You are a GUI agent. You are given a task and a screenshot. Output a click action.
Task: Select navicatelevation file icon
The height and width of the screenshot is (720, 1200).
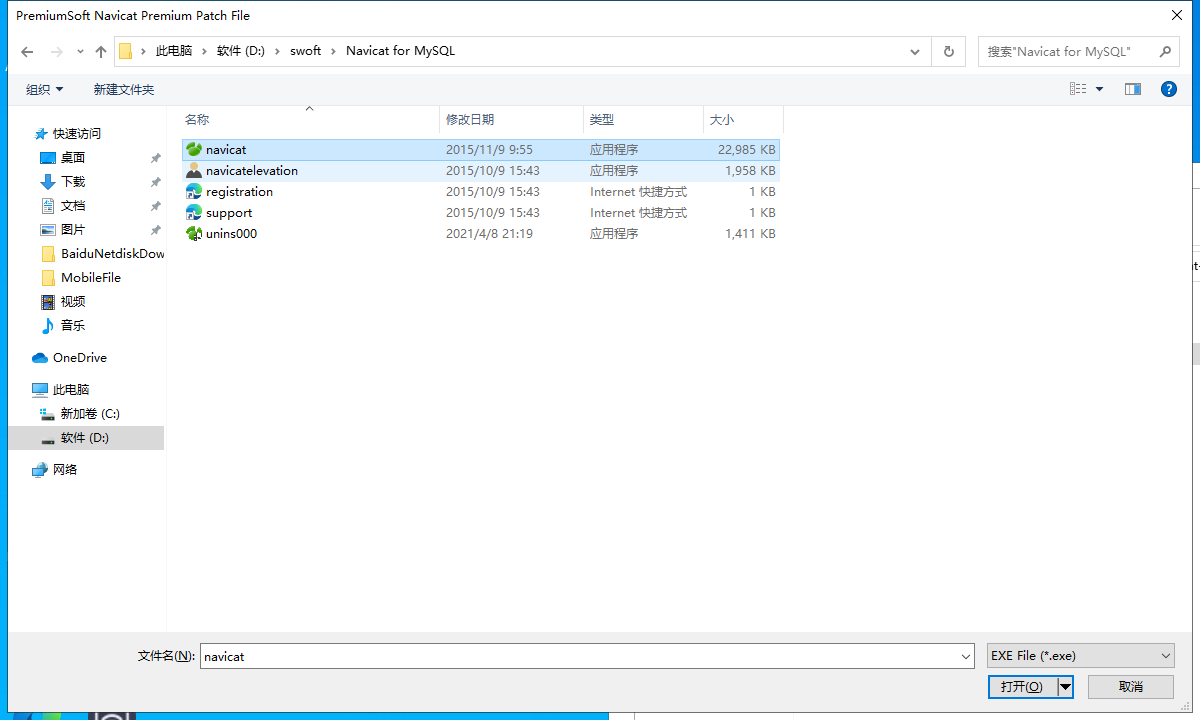(194, 171)
